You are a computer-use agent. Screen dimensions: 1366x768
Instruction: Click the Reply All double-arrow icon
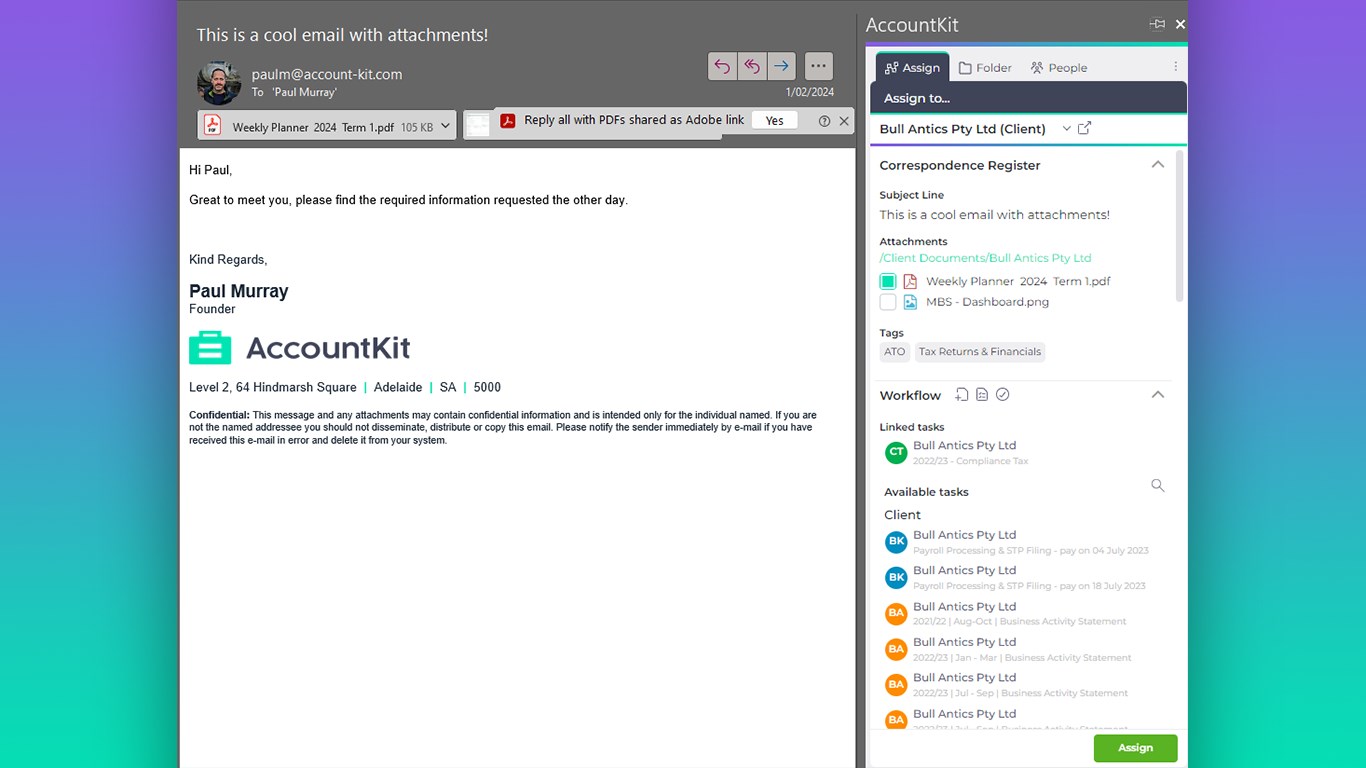tap(751, 66)
